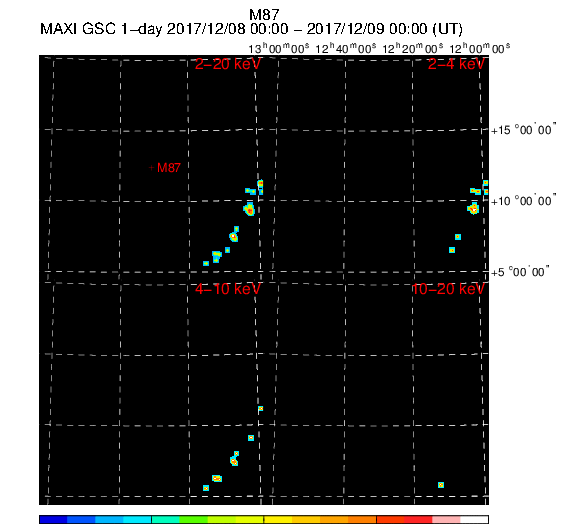Click the 2-4 keV panel label

tap(456, 64)
